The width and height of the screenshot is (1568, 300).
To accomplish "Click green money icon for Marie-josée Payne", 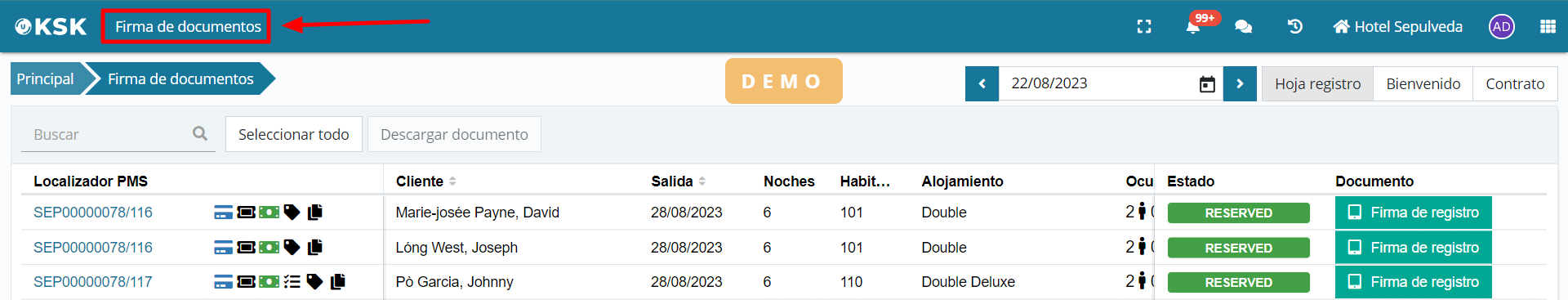I will click(x=269, y=213).
